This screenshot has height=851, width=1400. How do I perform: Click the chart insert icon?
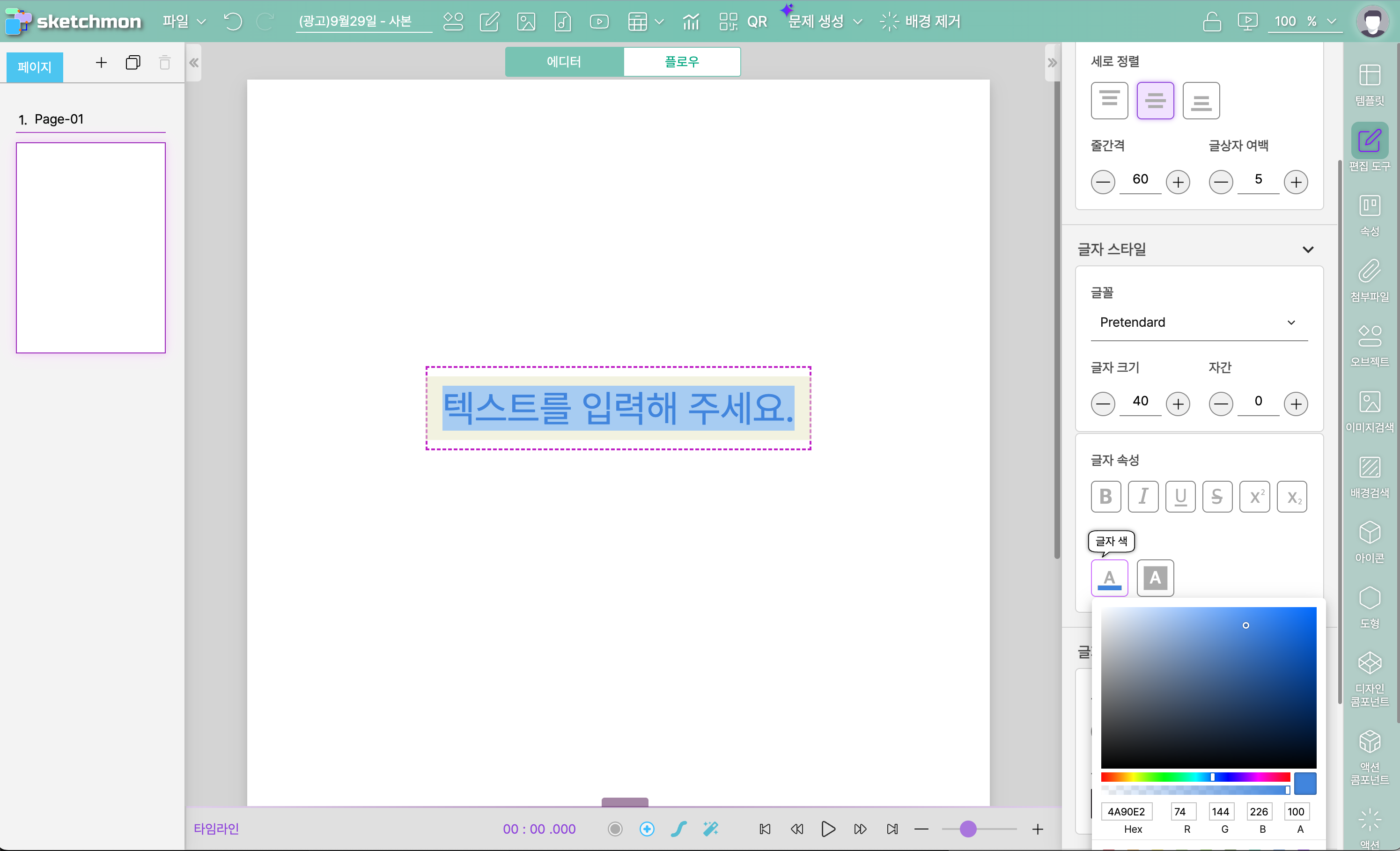click(690, 22)
